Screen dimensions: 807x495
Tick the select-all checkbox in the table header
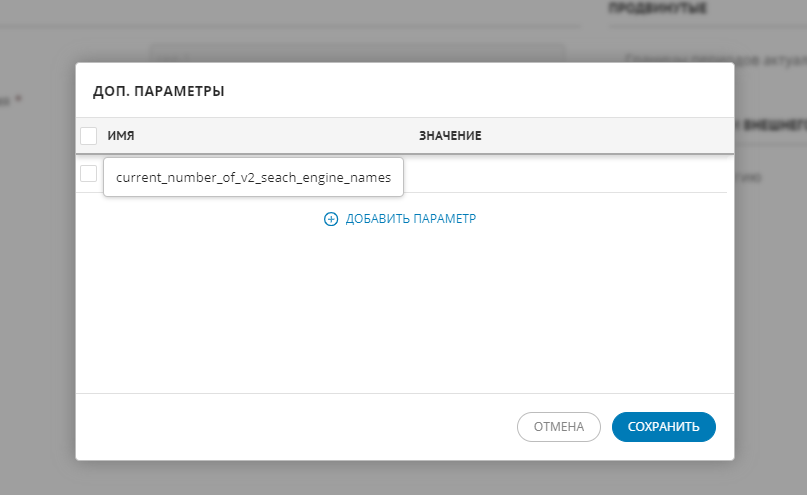click(x=88, y=135)
